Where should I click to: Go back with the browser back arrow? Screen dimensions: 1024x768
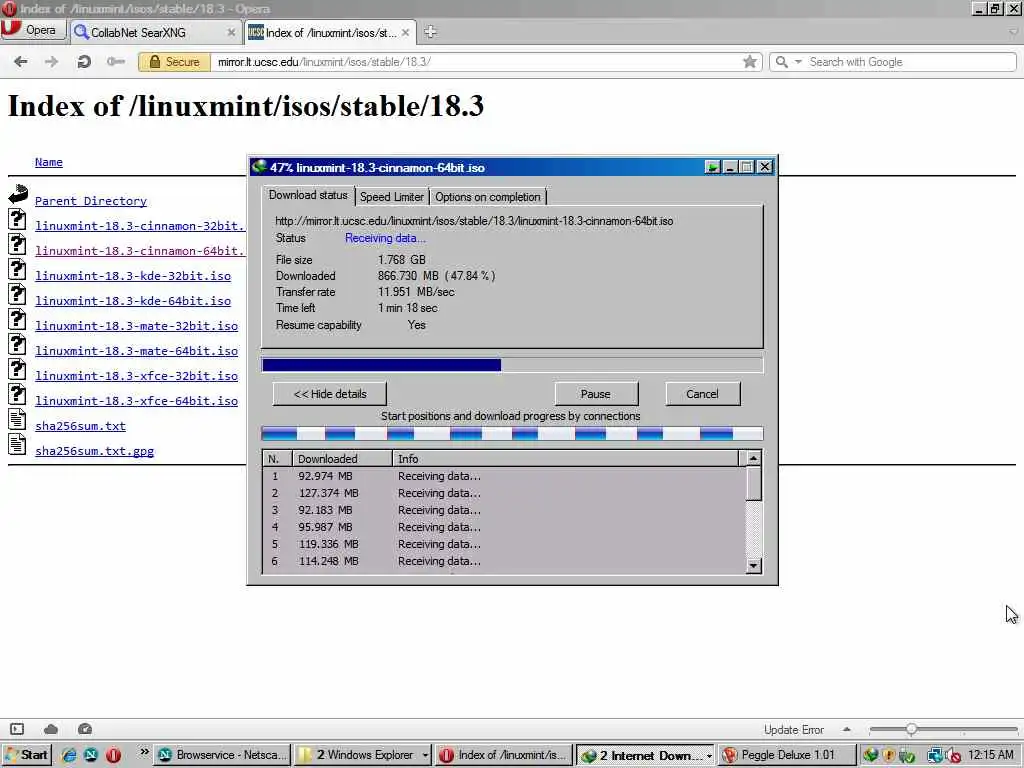(21, 62)
